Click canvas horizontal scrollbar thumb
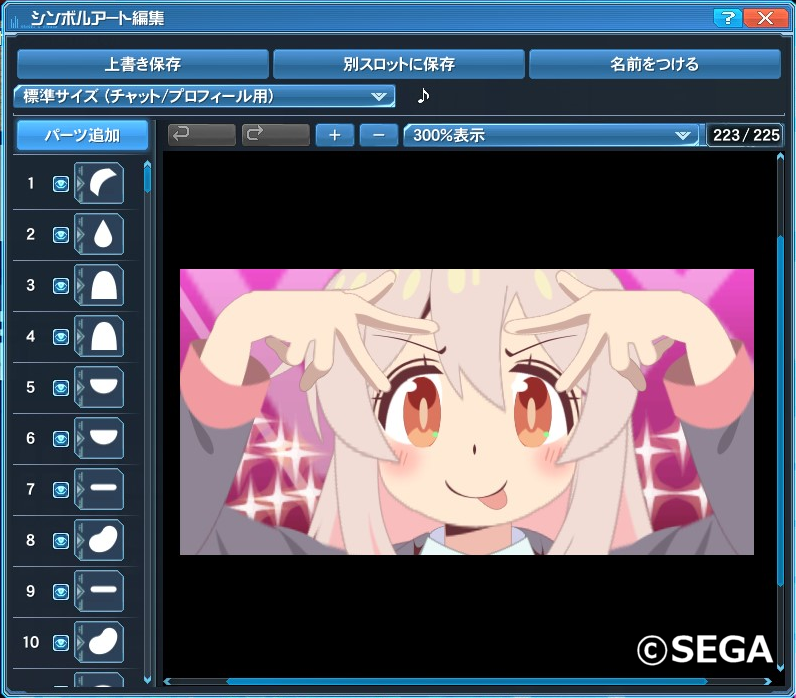The height and width of the screenshot is (698, 796). 467,682
